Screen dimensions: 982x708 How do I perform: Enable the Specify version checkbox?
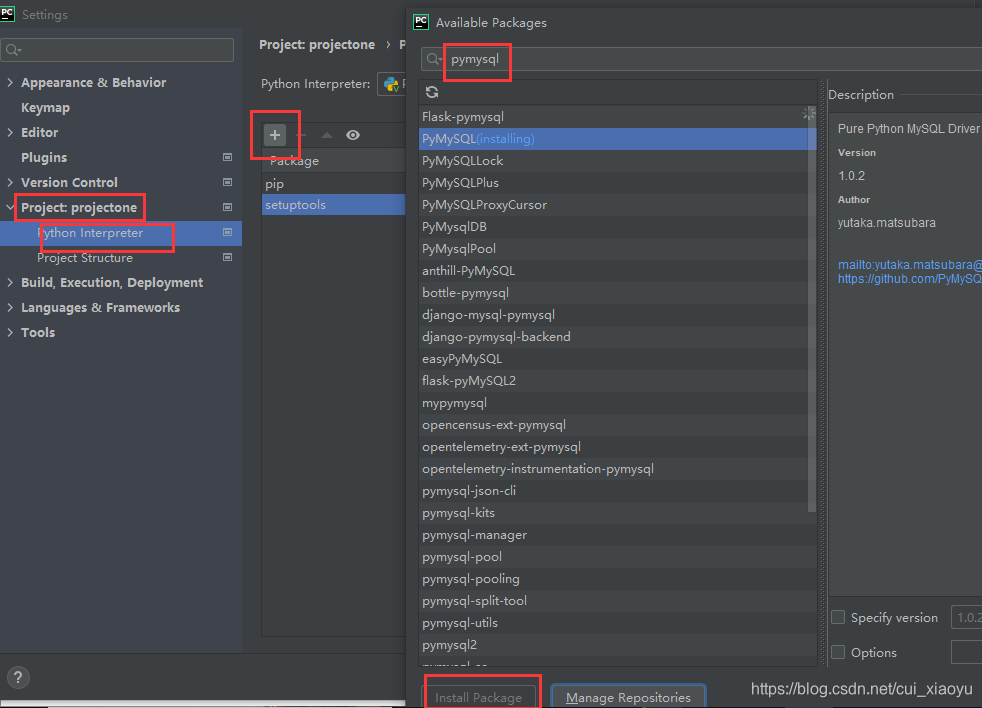coord(838,617)
